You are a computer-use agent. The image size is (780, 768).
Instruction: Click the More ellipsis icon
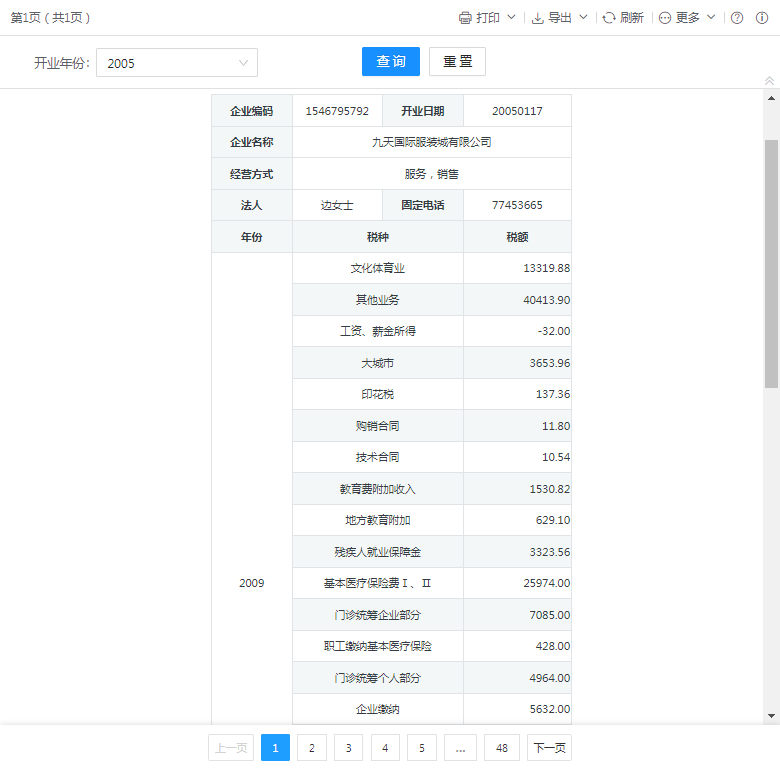665,18
